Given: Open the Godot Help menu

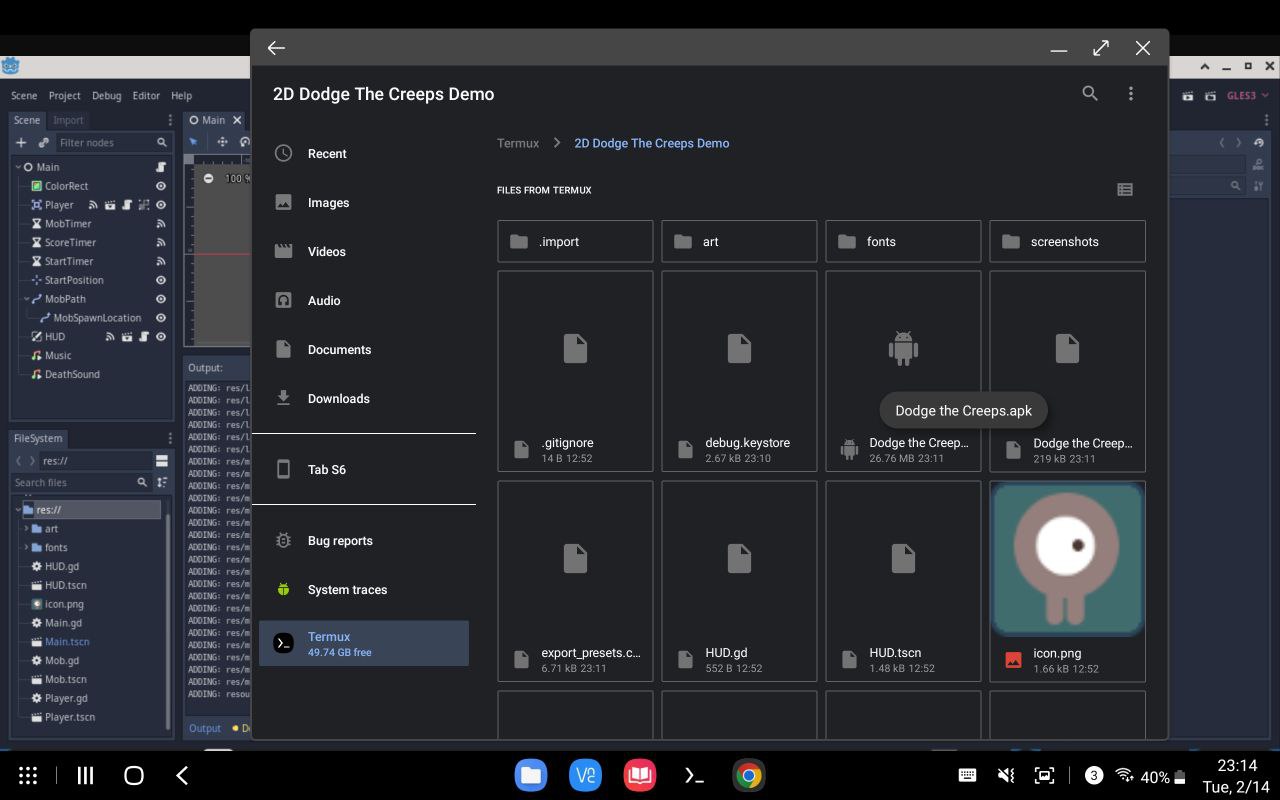Looking at the screenshot, I should pos(181,96).
